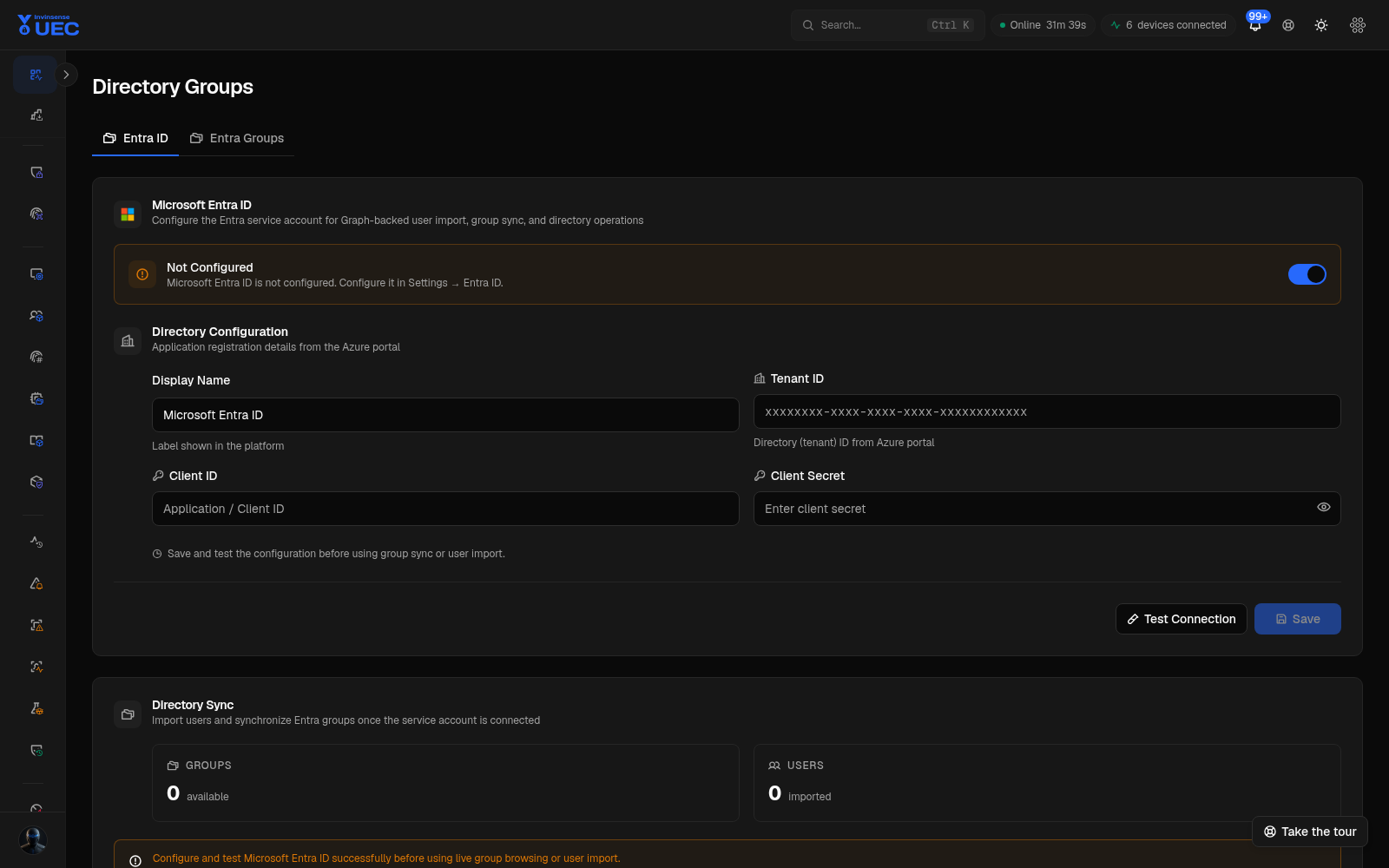Click the 6 devices connected indicator

pos(1168,25)
